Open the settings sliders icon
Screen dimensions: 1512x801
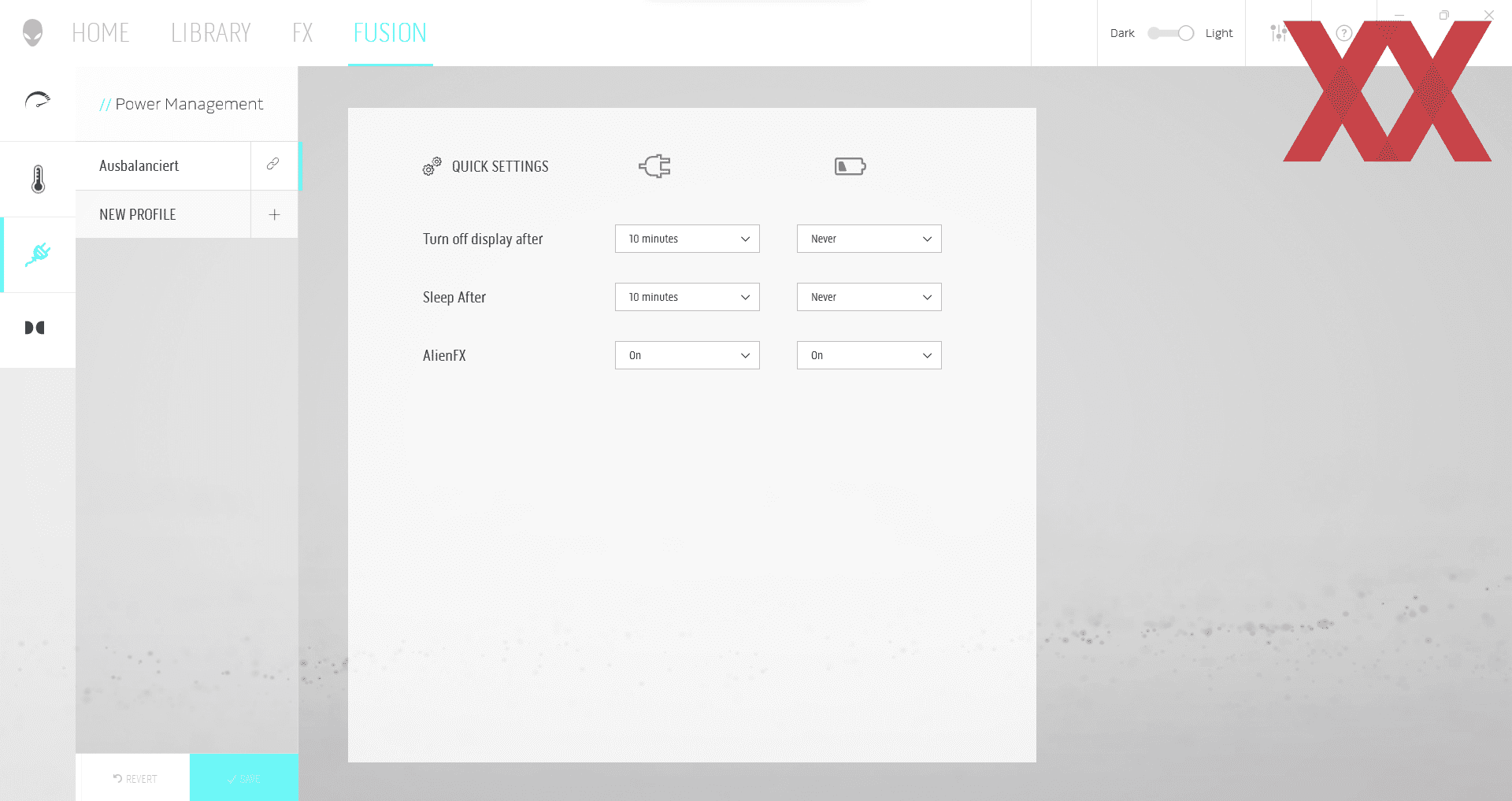coord(1278,33)
